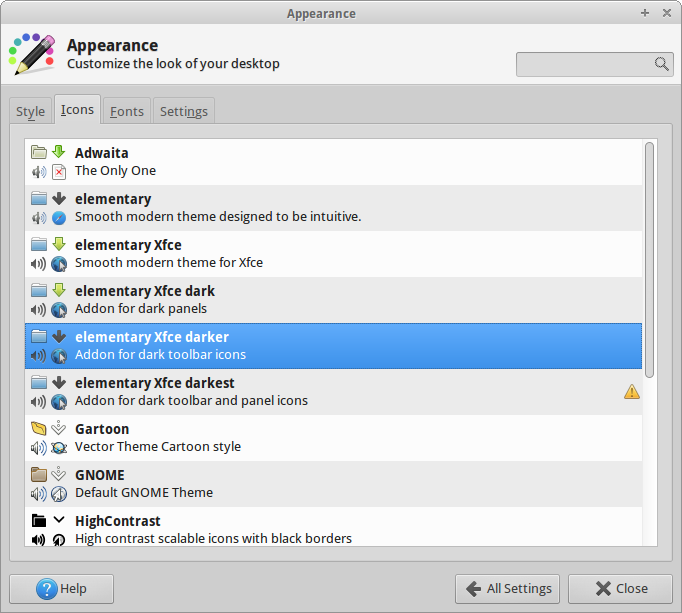Viewport: 682px width, 613px height.
Task: Click the elementary Xfce dark speaker icon
Action: pos(39,310)
